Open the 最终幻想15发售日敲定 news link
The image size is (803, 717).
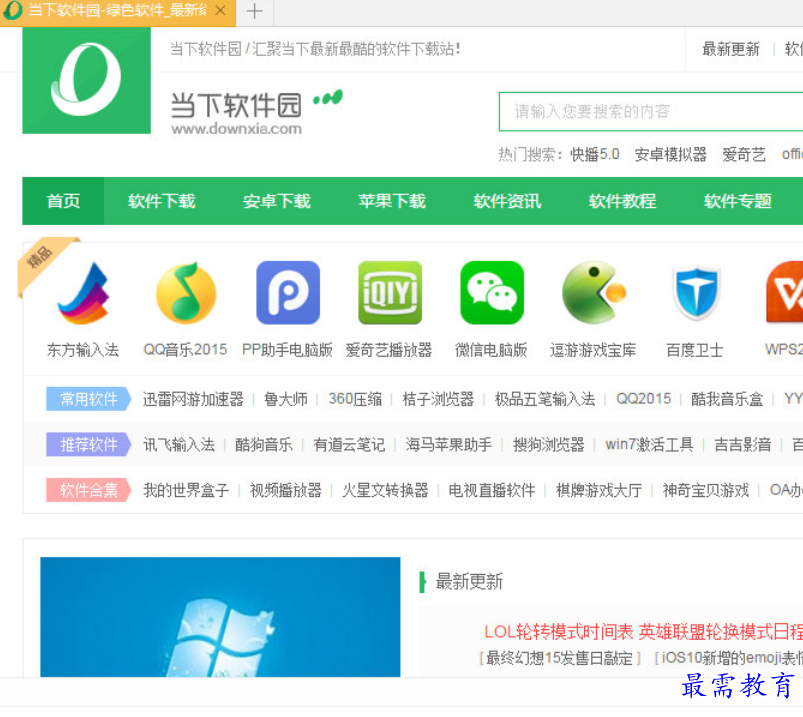(559, 658)
